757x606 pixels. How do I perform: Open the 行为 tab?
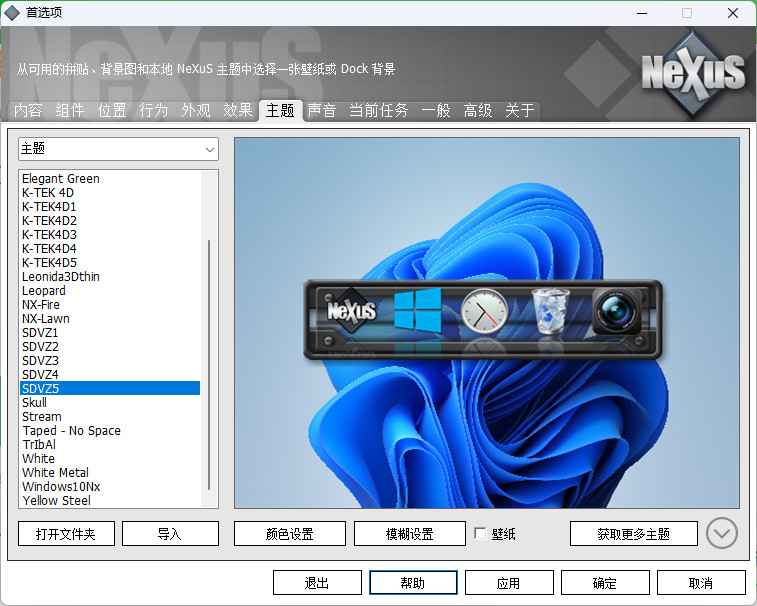point(154,111)
